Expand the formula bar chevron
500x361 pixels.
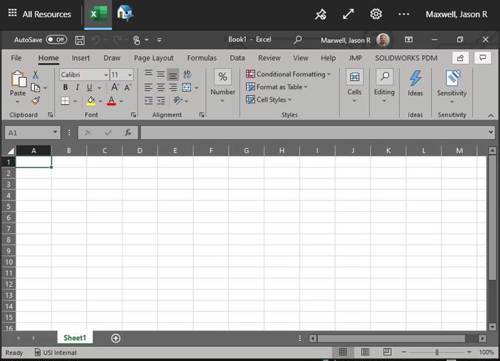(491, 132)
